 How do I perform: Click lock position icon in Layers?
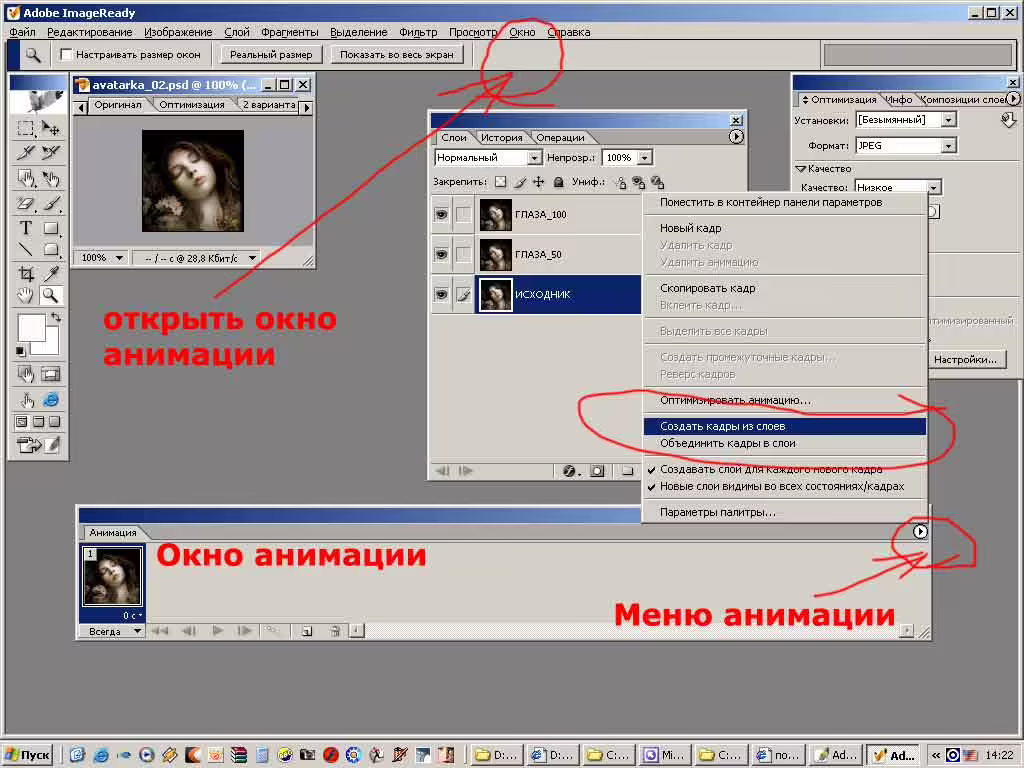(x=538, y=182)
